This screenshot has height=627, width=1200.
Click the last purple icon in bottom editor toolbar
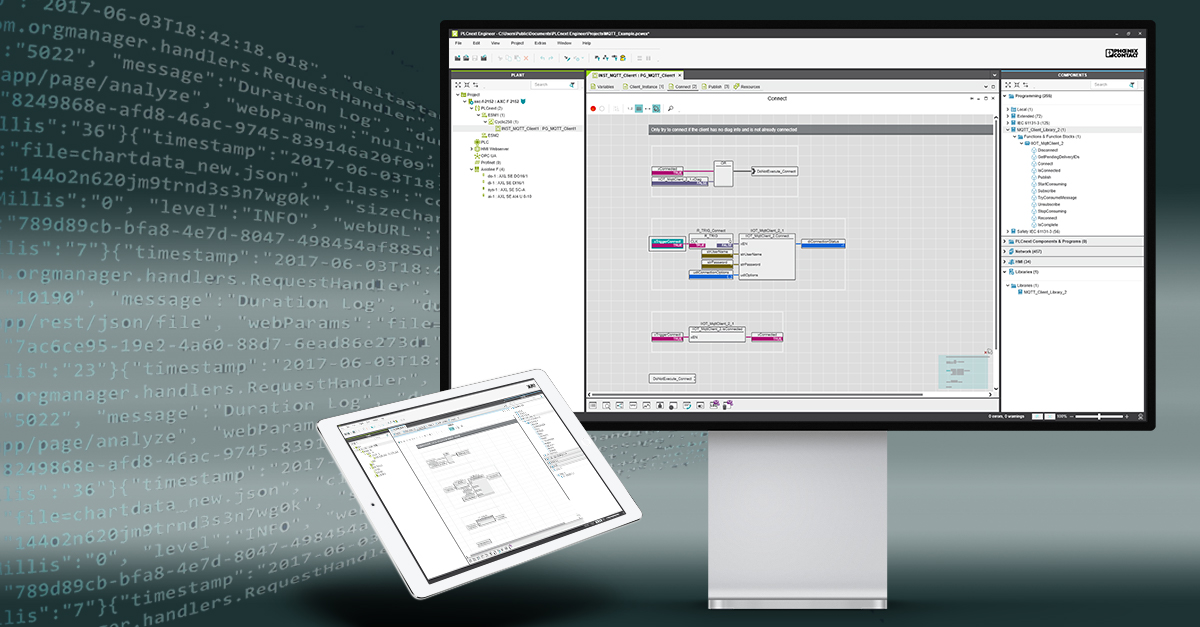coord(728,405)
